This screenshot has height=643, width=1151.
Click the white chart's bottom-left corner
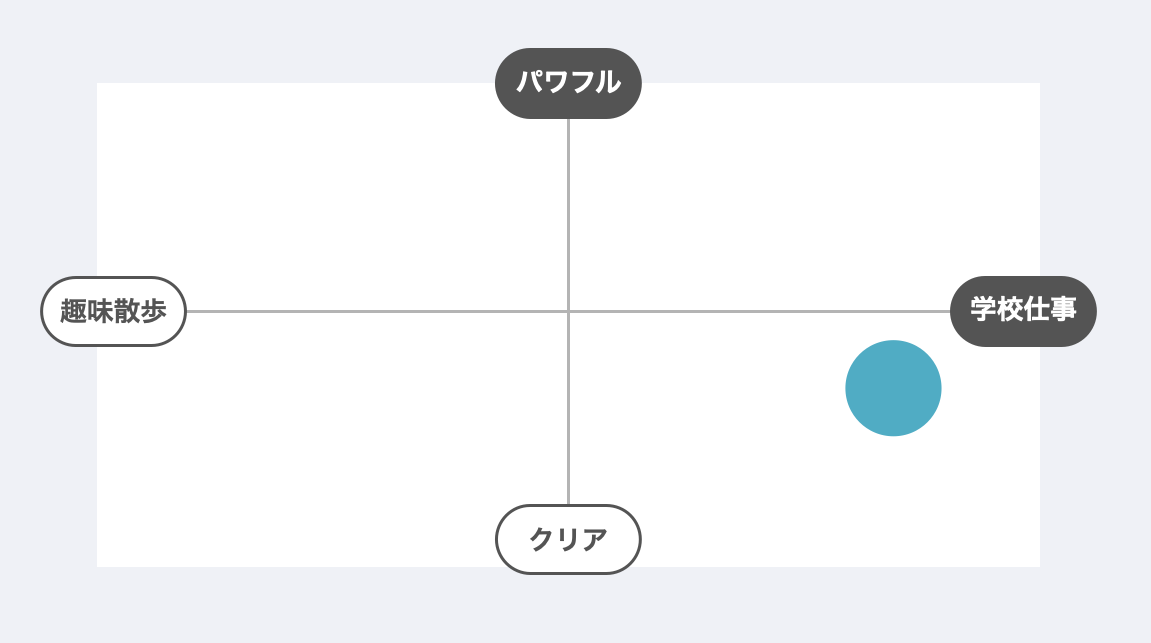[x=100, y=563]
